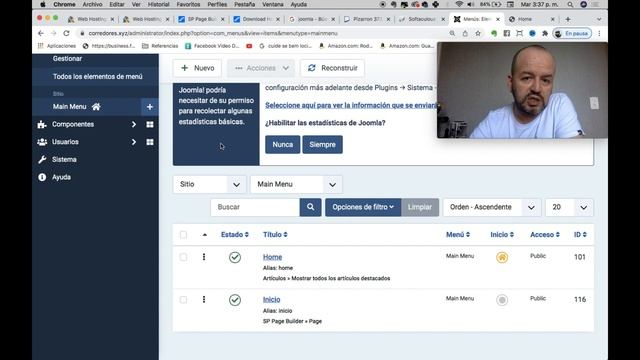
Task: Open new browser tab with plus
Action: click(568, 19)
